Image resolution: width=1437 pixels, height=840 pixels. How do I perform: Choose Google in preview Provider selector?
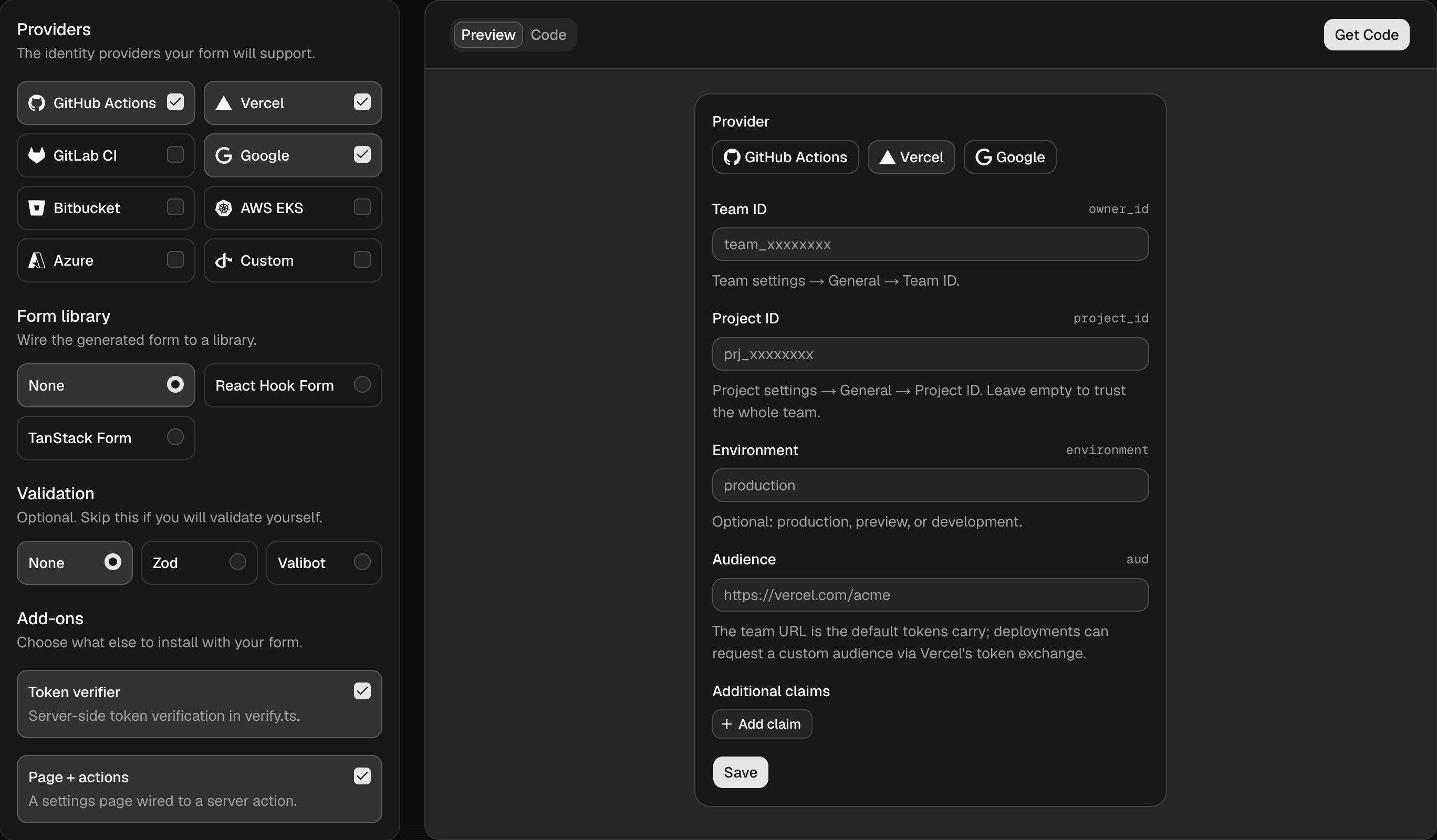tap(1010, 157)
